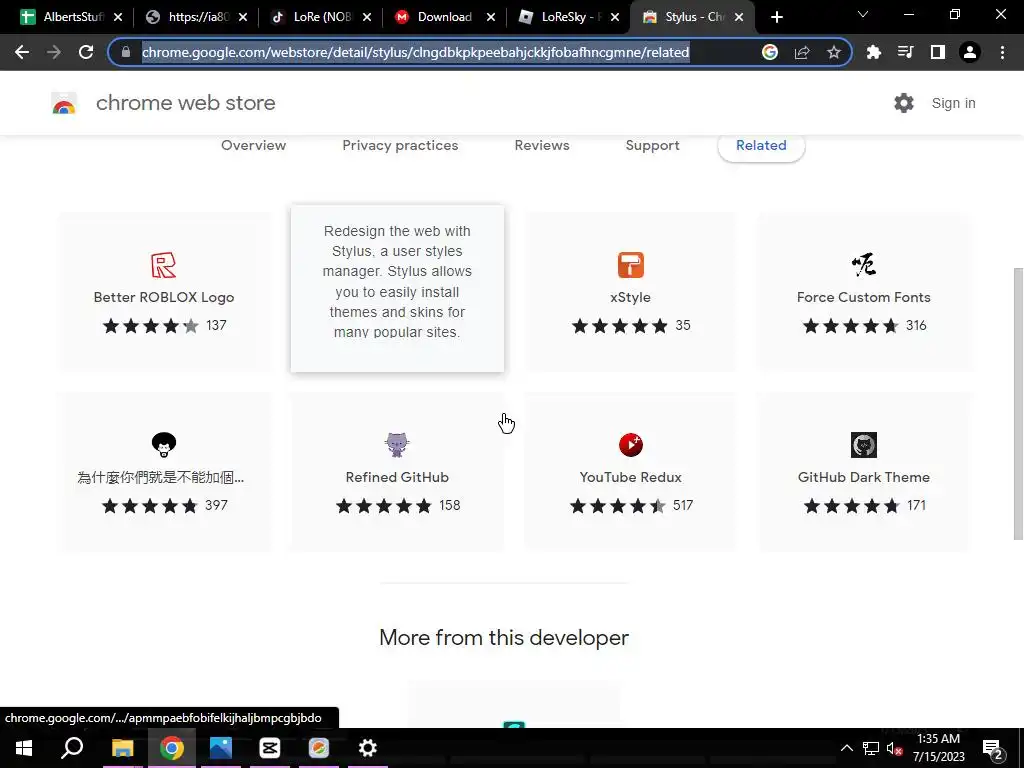Open File Explorer from taskbar
This screenshot has height=768, width=1024.
122,748
